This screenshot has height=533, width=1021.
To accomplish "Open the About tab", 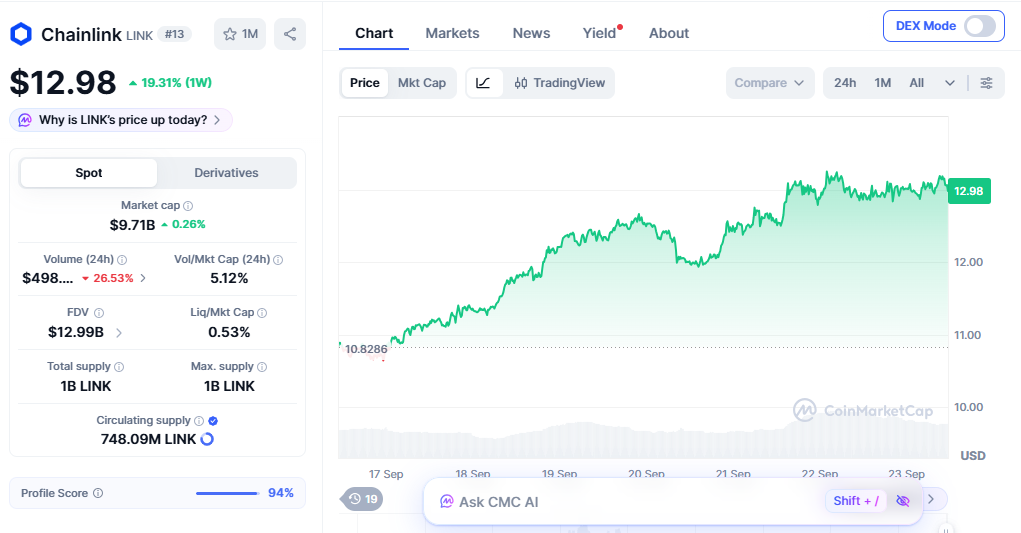I will 669,33.
